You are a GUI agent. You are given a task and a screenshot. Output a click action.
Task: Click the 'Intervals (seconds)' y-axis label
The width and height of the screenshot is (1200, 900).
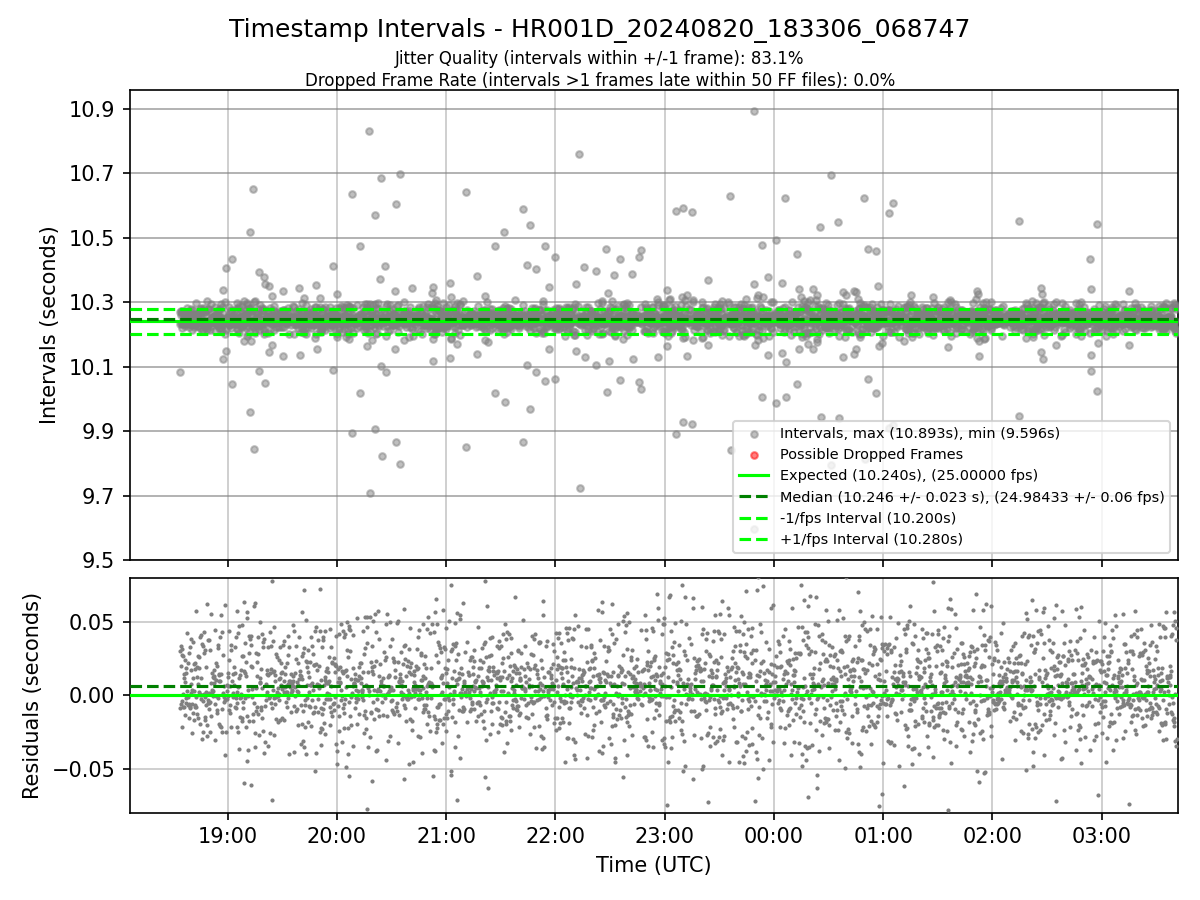(x=49, y=325)
